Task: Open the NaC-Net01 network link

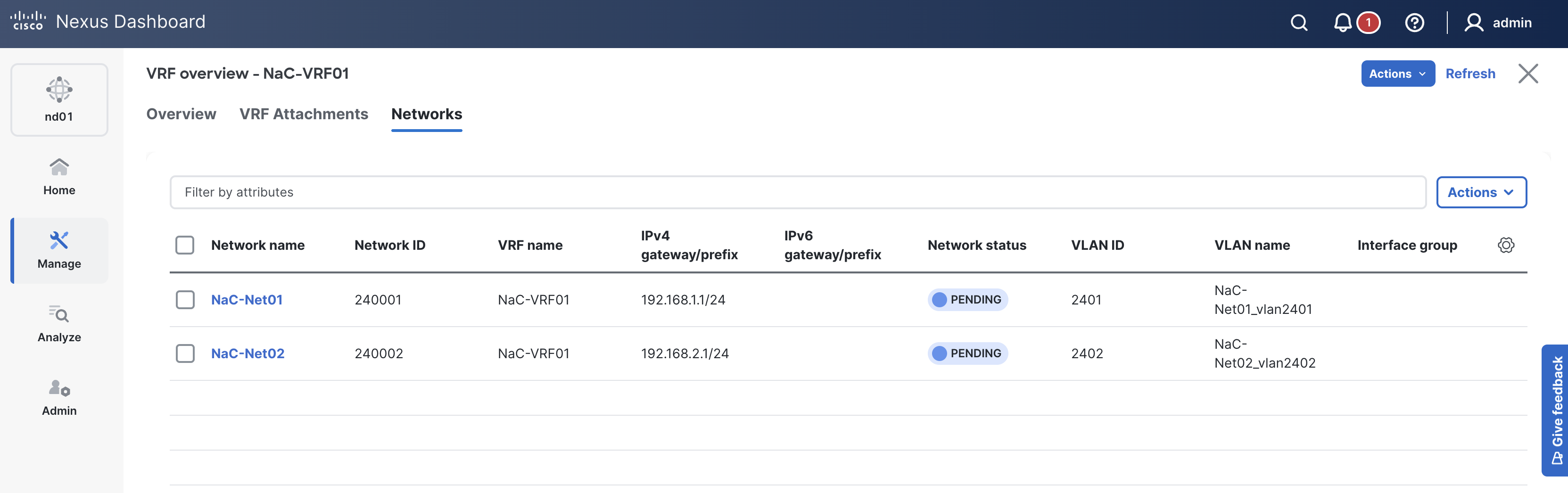Action: click(x=247, y=299)
